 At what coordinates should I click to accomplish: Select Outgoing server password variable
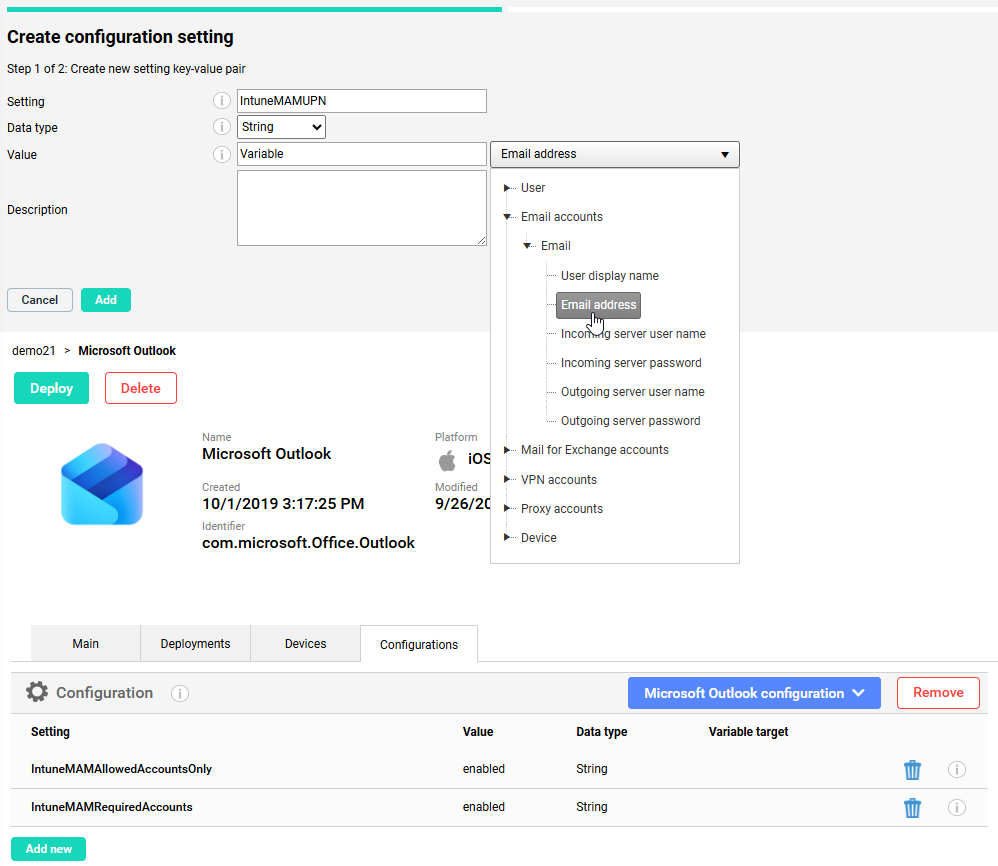630,421
